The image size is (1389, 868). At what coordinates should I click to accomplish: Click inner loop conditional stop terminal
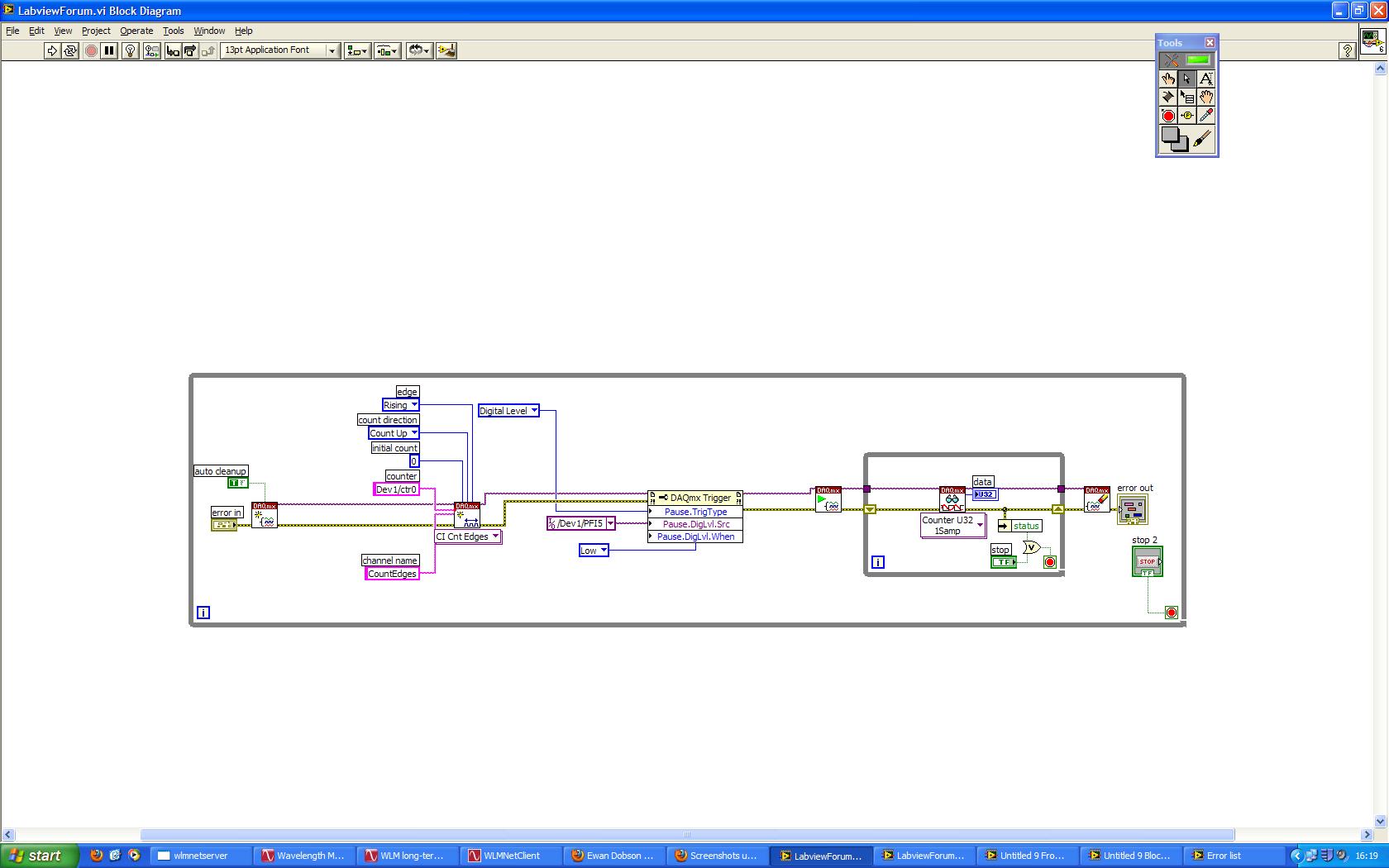pos(1050,562)
